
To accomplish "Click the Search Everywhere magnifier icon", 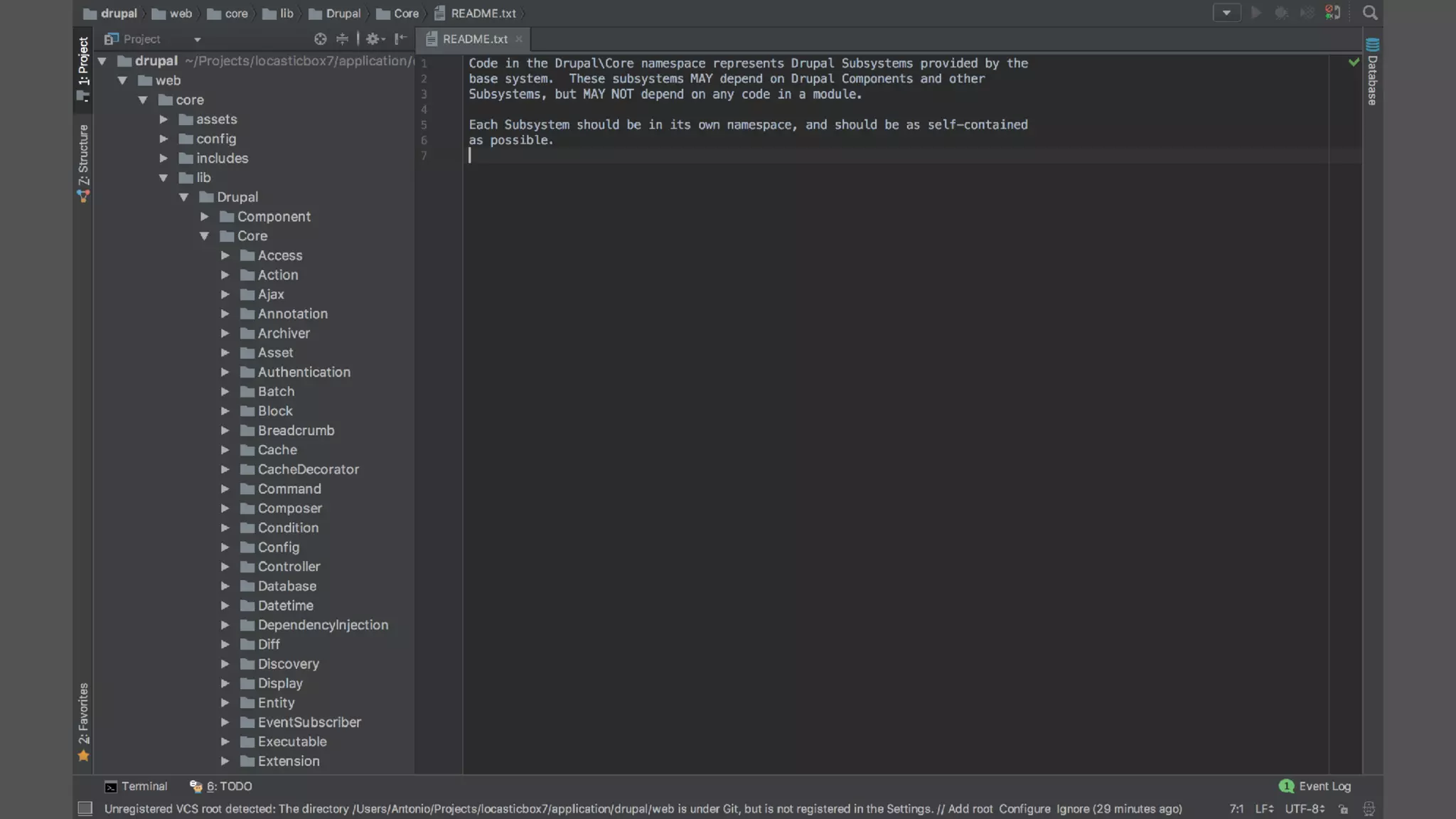I will 1369,13.
